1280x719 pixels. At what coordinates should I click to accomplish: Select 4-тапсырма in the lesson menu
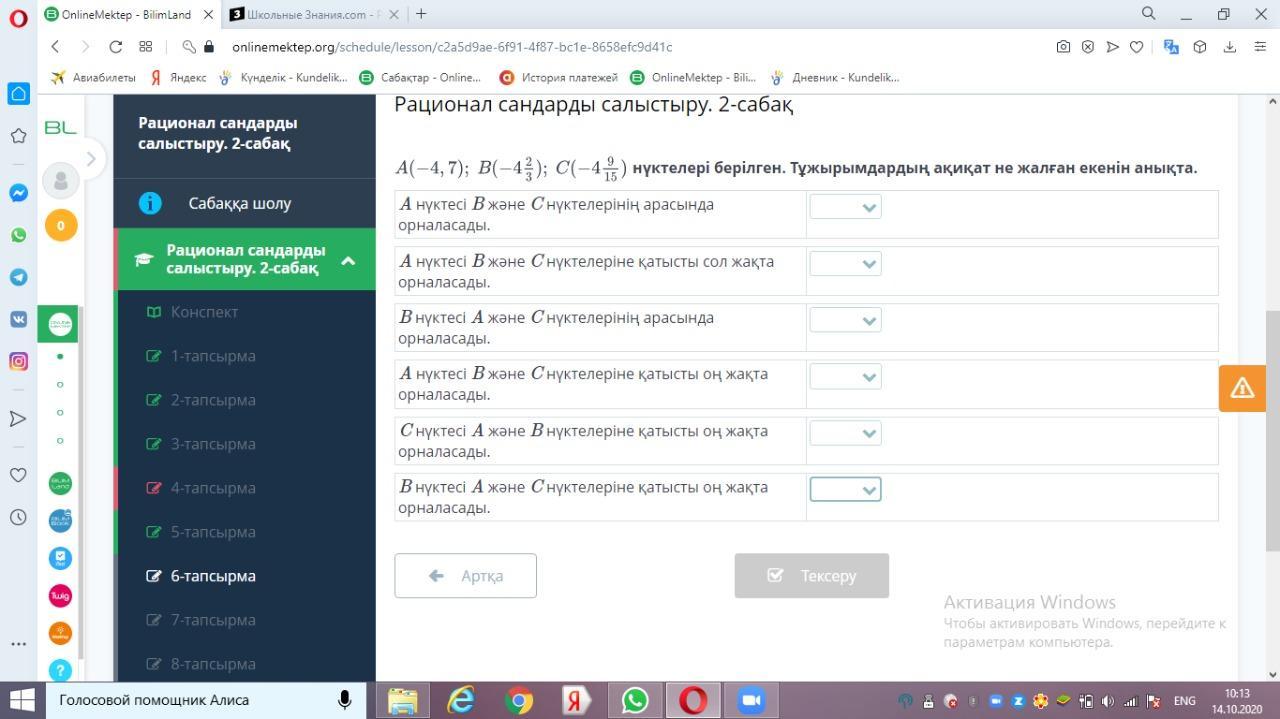click(x=213, y=488)
